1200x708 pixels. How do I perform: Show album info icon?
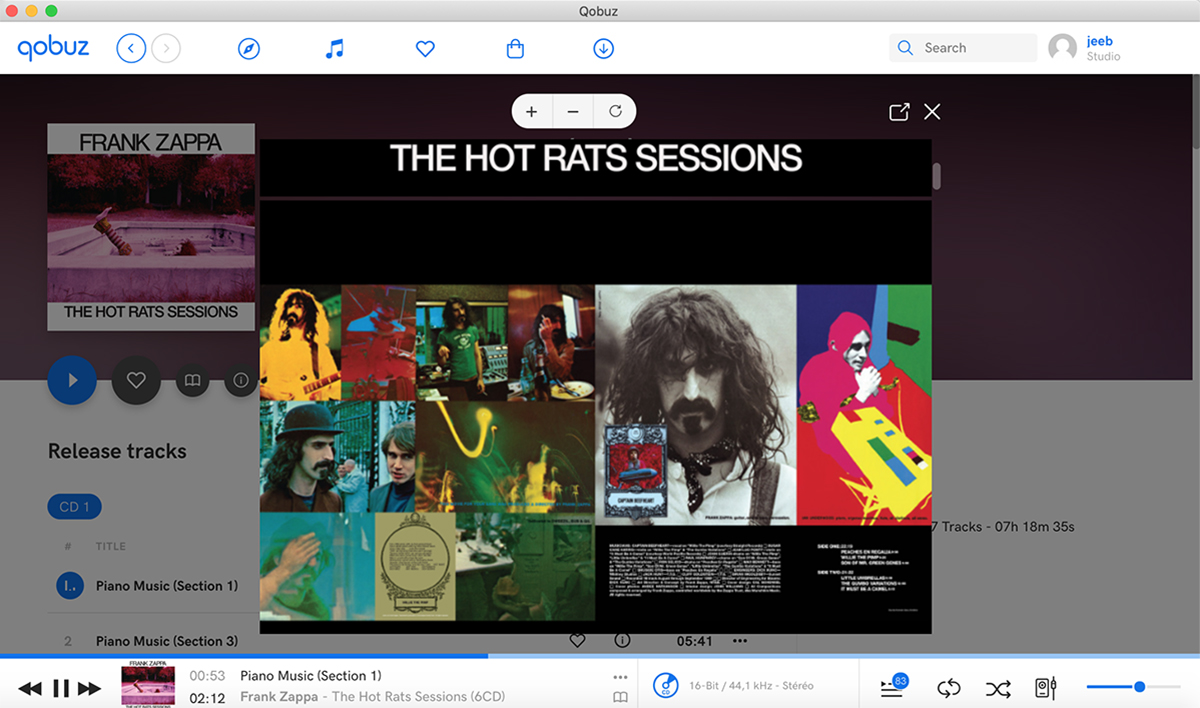[x=241, y=381]
